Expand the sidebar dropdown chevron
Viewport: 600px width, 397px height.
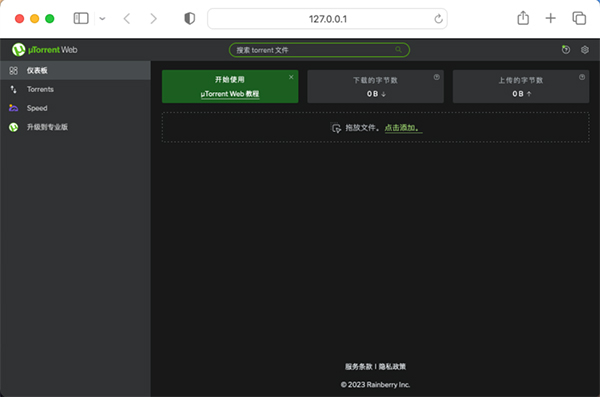102,18
